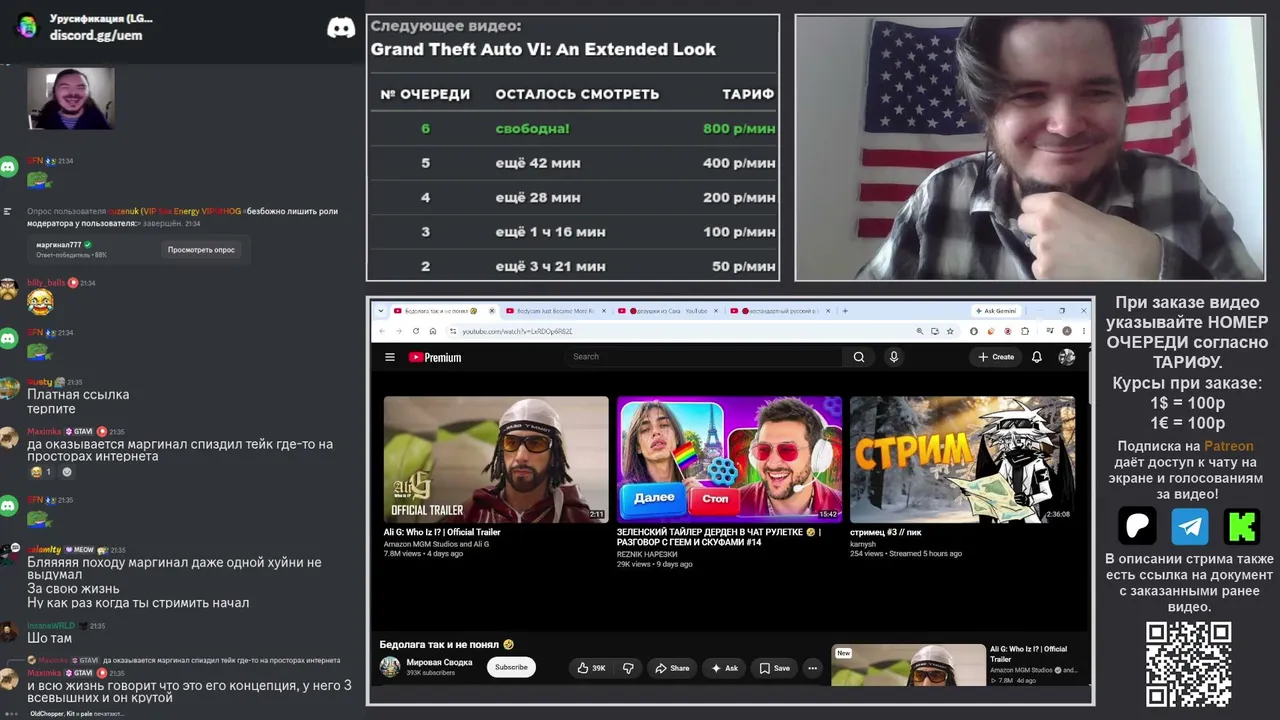Click the 'Шо там' chat message
Image resolution: width=1280 pixels, height=720 pixels.
click(49, 638)
